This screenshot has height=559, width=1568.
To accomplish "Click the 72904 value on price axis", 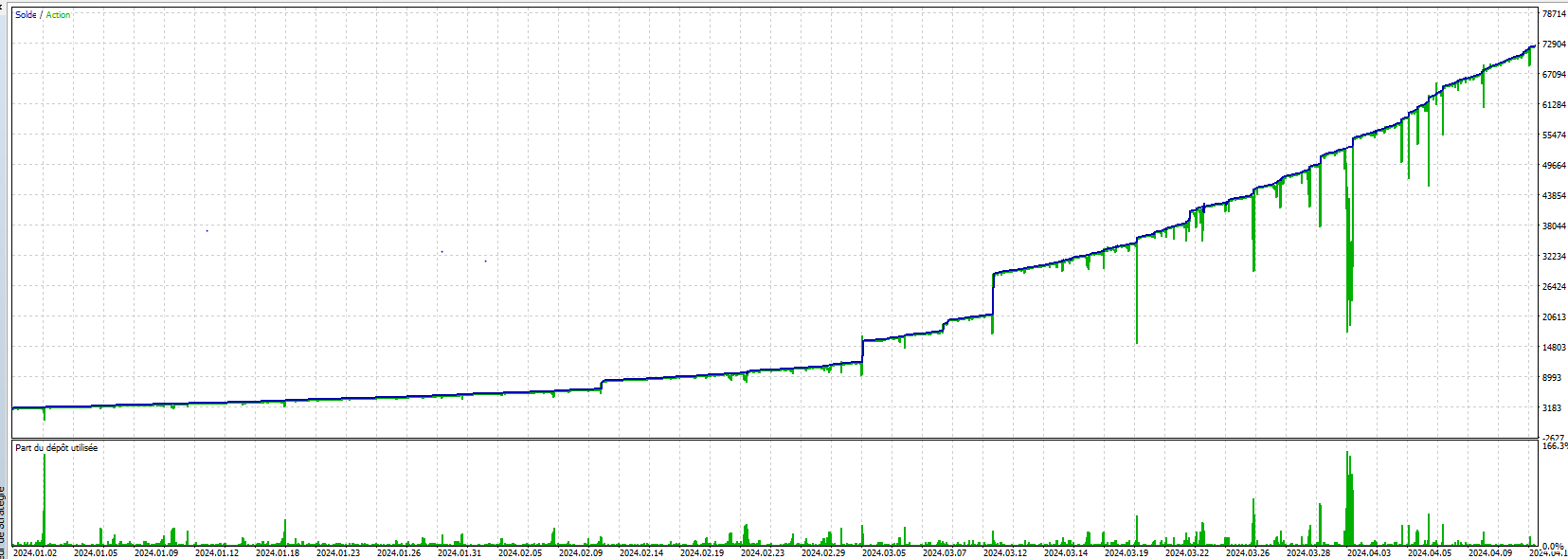I will [1554, 45].
